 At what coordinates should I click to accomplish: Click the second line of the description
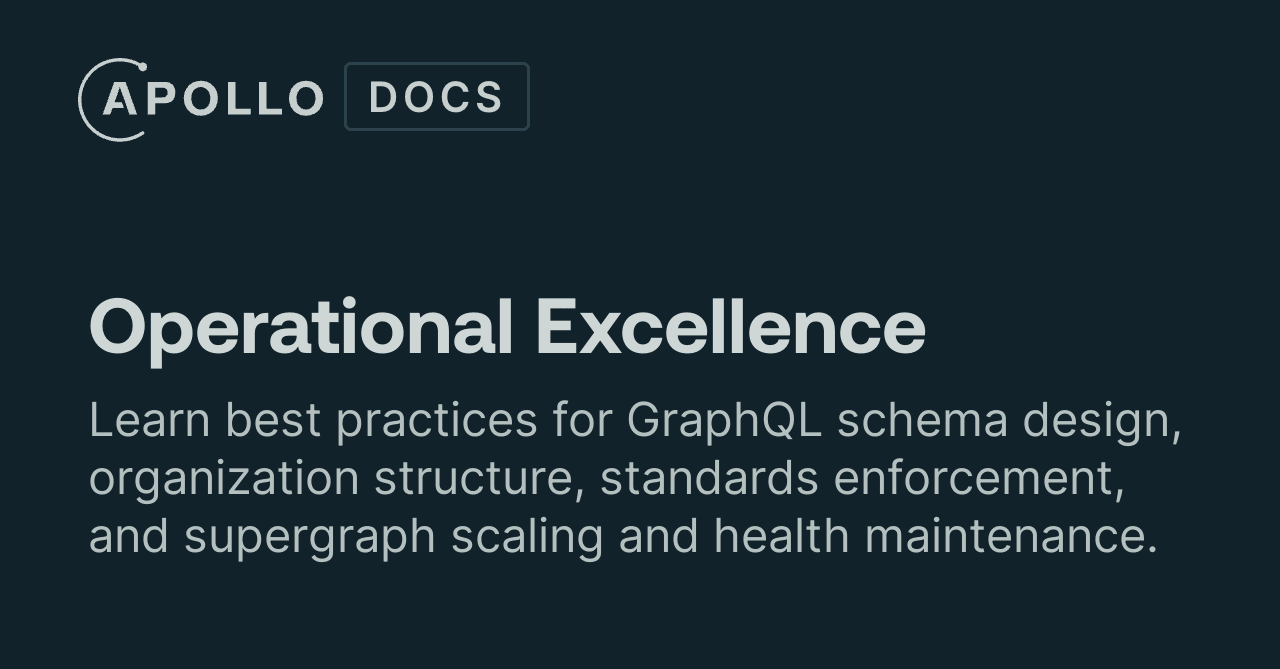607,479
